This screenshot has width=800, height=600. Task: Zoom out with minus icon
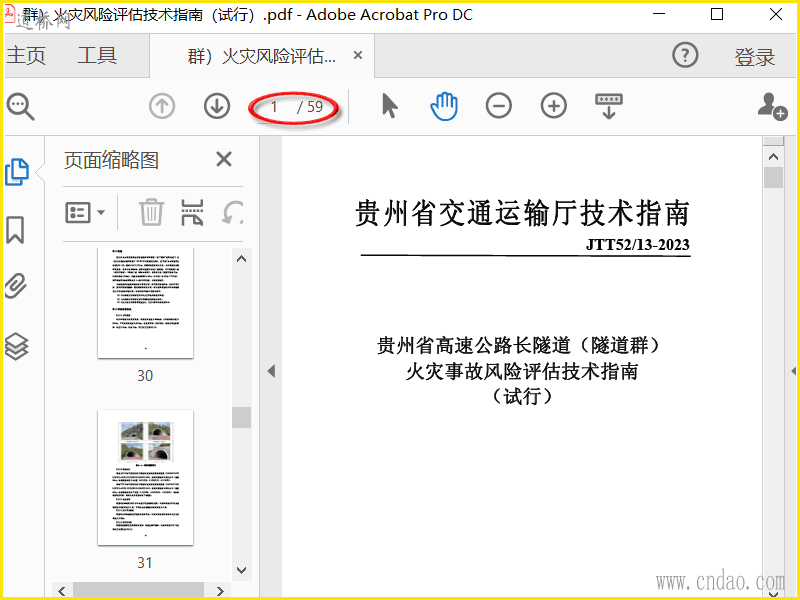(x=498, y=106)
